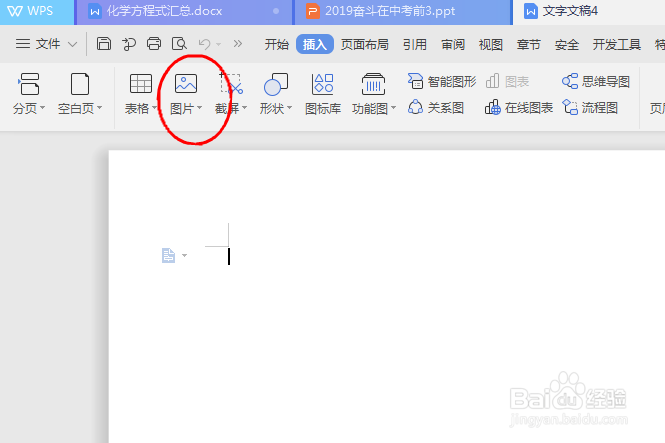This screenshot has height=443, width=665.
Task: Click the export-to-PDF icon in quick toolbar
Action: [129, 44]
